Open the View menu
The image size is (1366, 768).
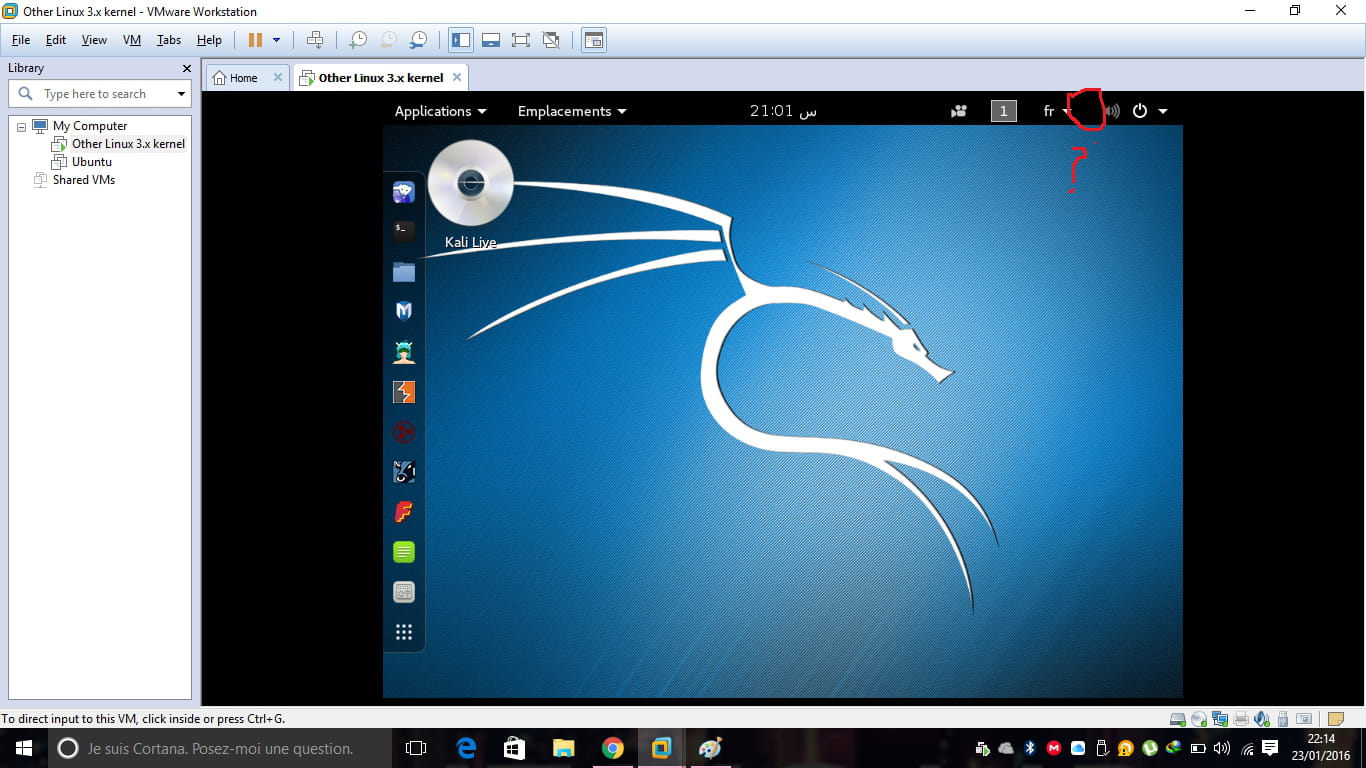click(94, 40)
